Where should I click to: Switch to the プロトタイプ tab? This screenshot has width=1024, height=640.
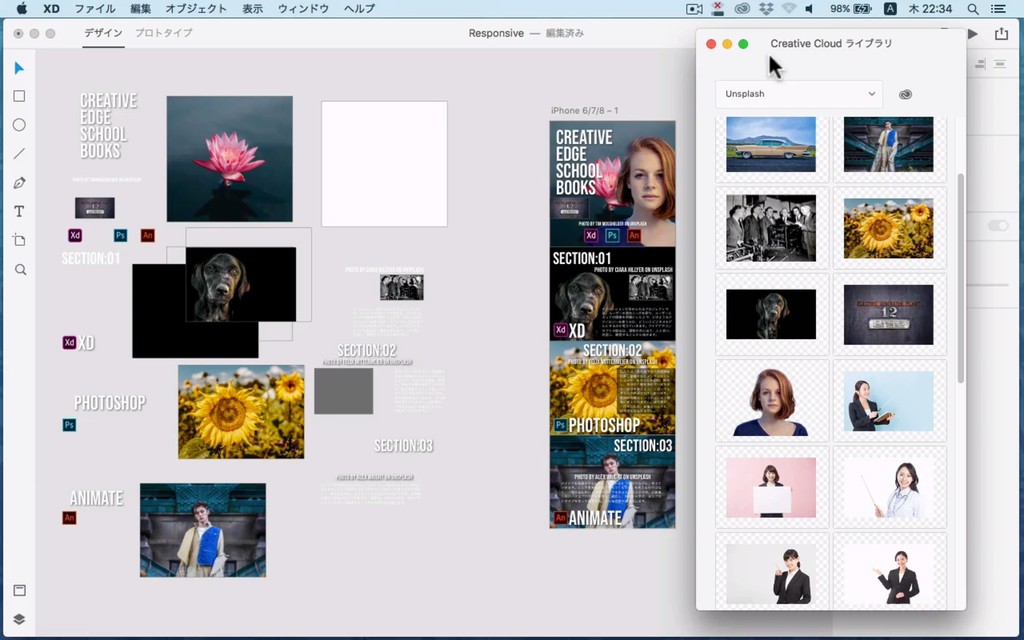(163, 33)
